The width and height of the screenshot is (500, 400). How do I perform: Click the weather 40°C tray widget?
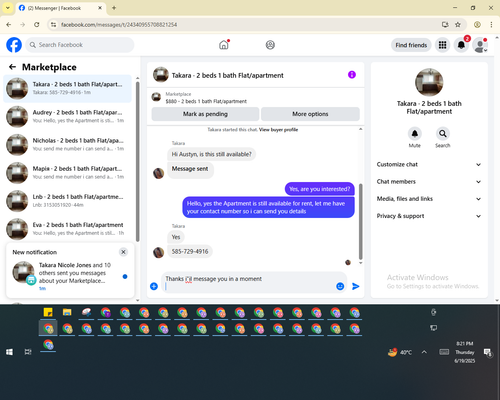click(x=400, y=352)
